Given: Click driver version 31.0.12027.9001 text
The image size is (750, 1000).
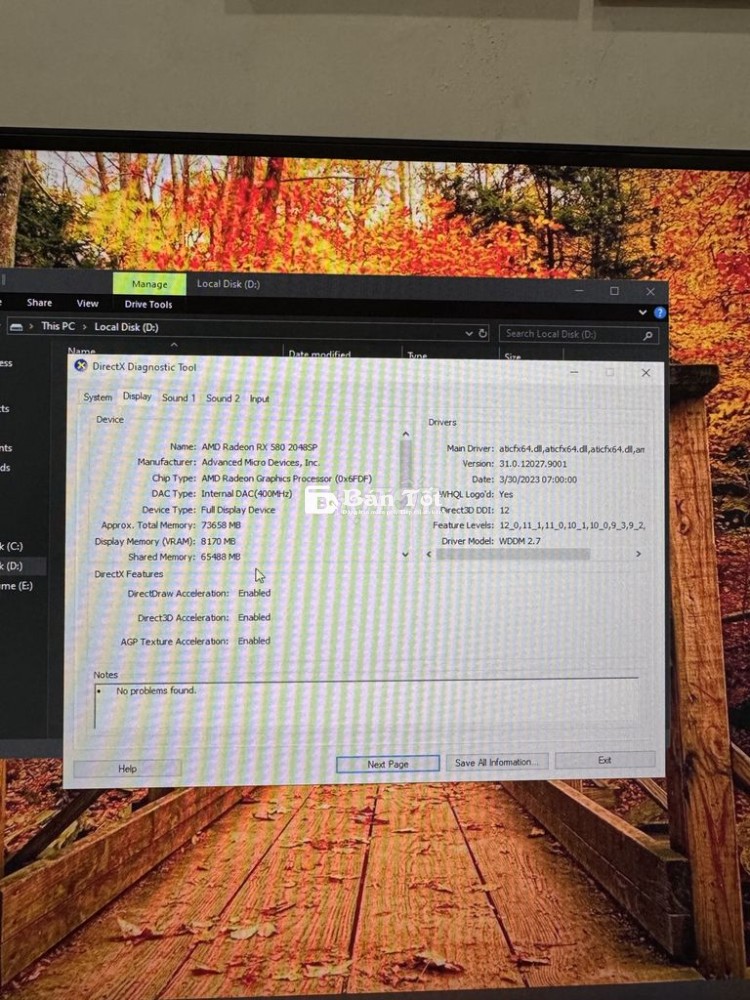Looking at the screenshot, I should pyautogui.click(x=533, y=464).
